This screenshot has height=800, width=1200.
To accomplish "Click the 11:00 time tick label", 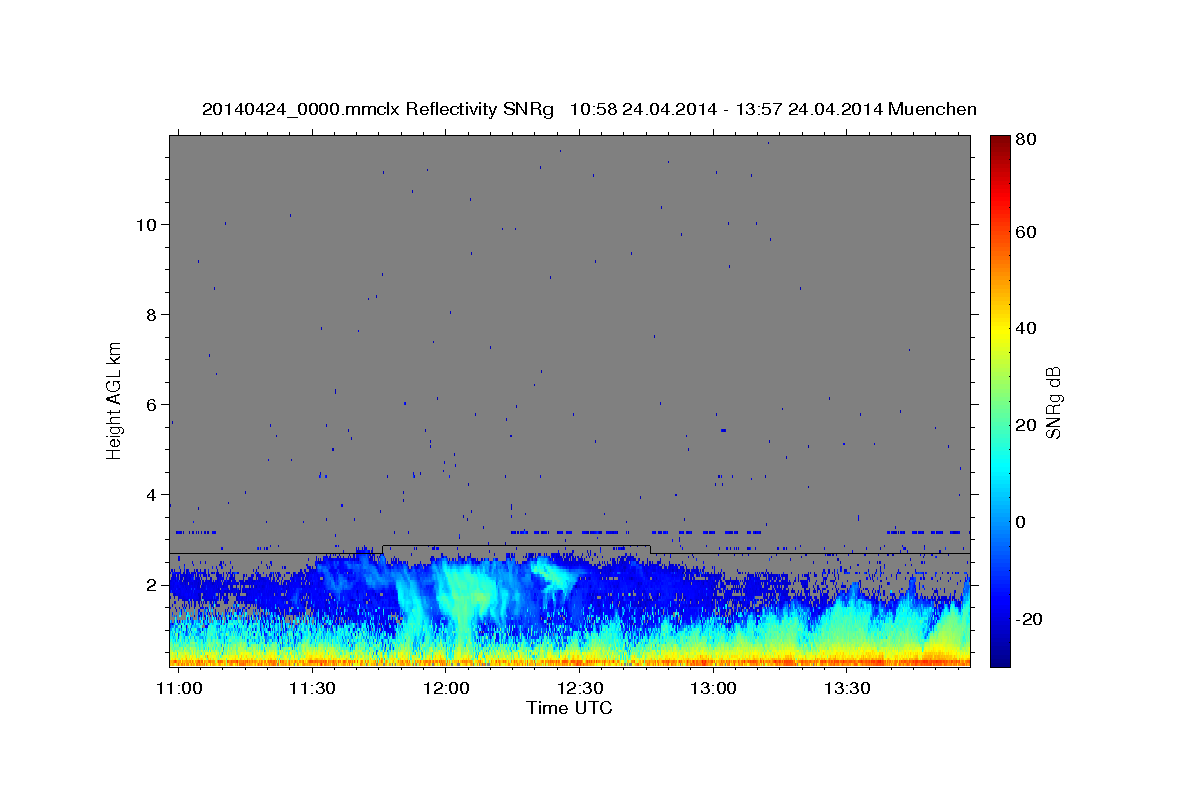I will tap(180, 688).
